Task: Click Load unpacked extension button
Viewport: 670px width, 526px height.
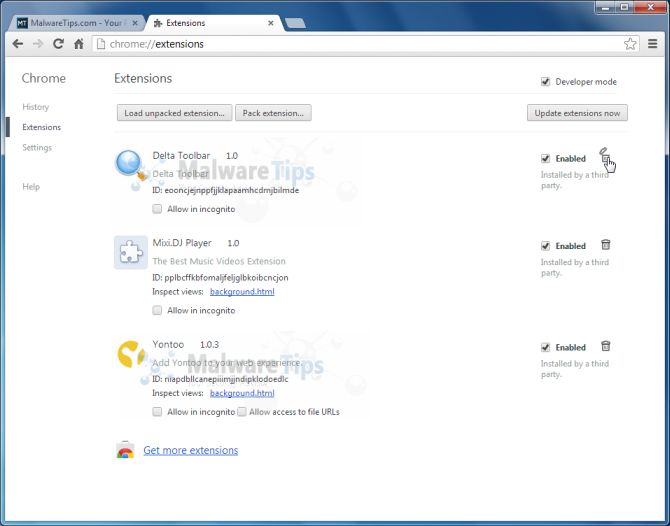Action: pyautogui.click(x=174, y=113)
